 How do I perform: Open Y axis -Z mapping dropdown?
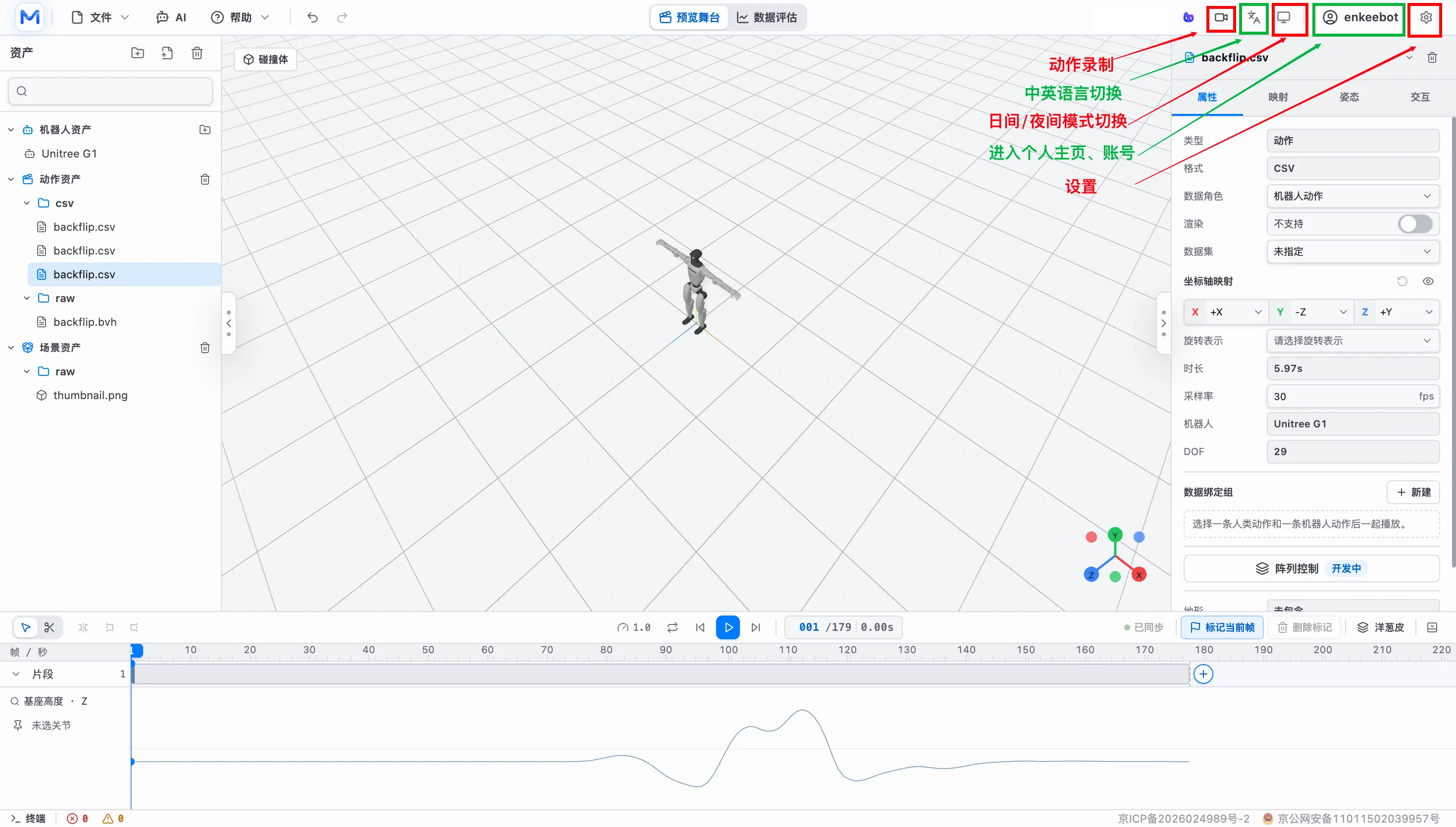pos(1312,312)
